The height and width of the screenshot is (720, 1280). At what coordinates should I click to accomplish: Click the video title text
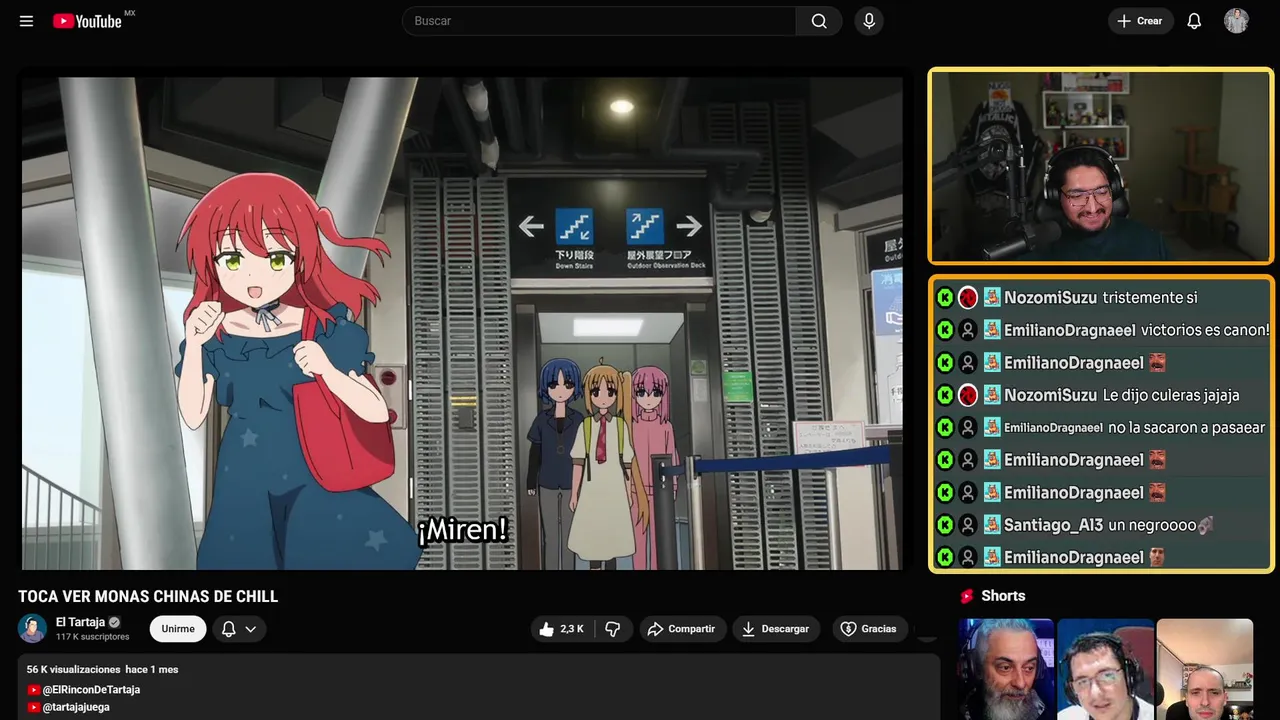pyautogui.click(x=148, y=597)
